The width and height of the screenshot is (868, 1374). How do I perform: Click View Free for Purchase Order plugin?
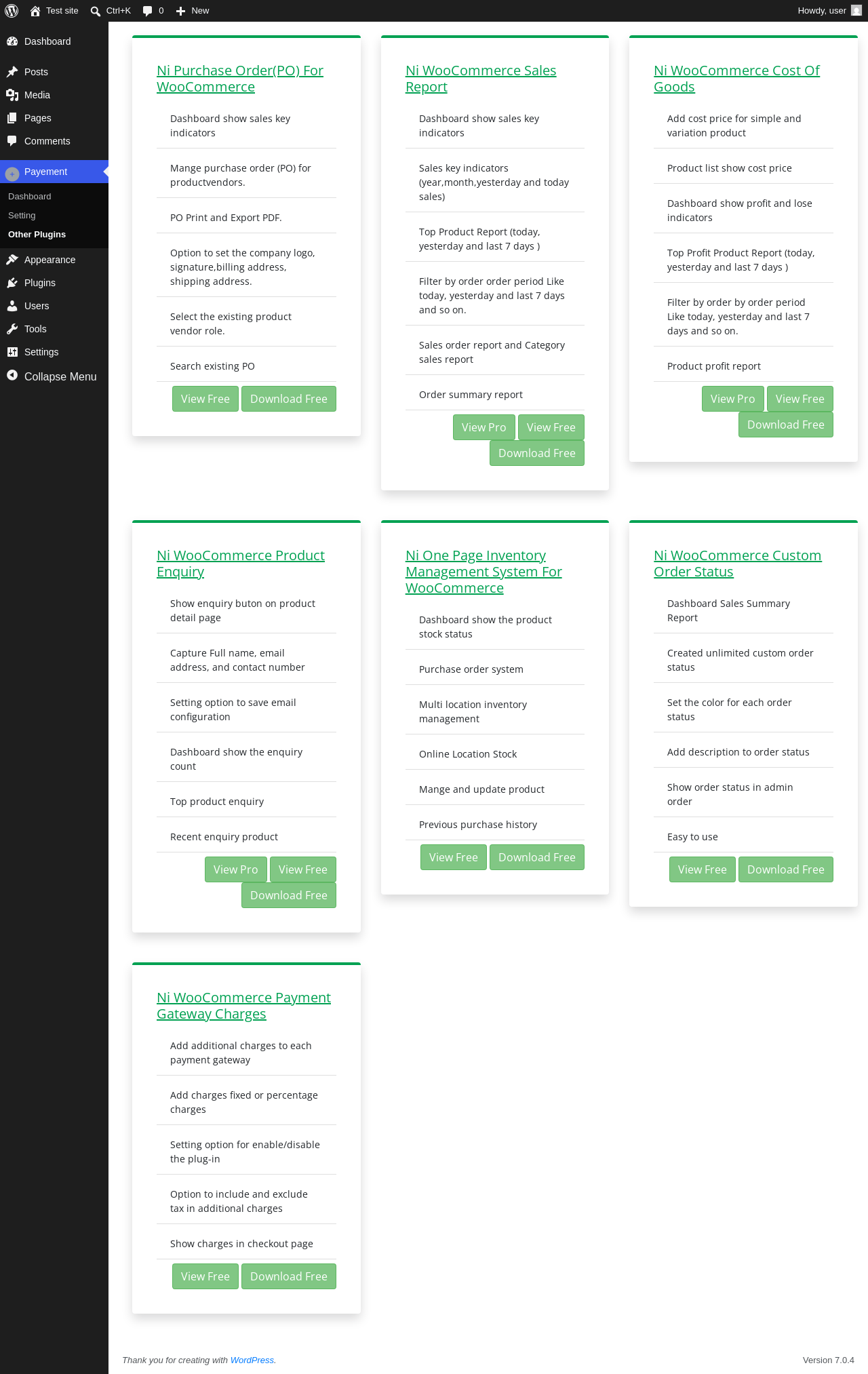pos(205,399)
